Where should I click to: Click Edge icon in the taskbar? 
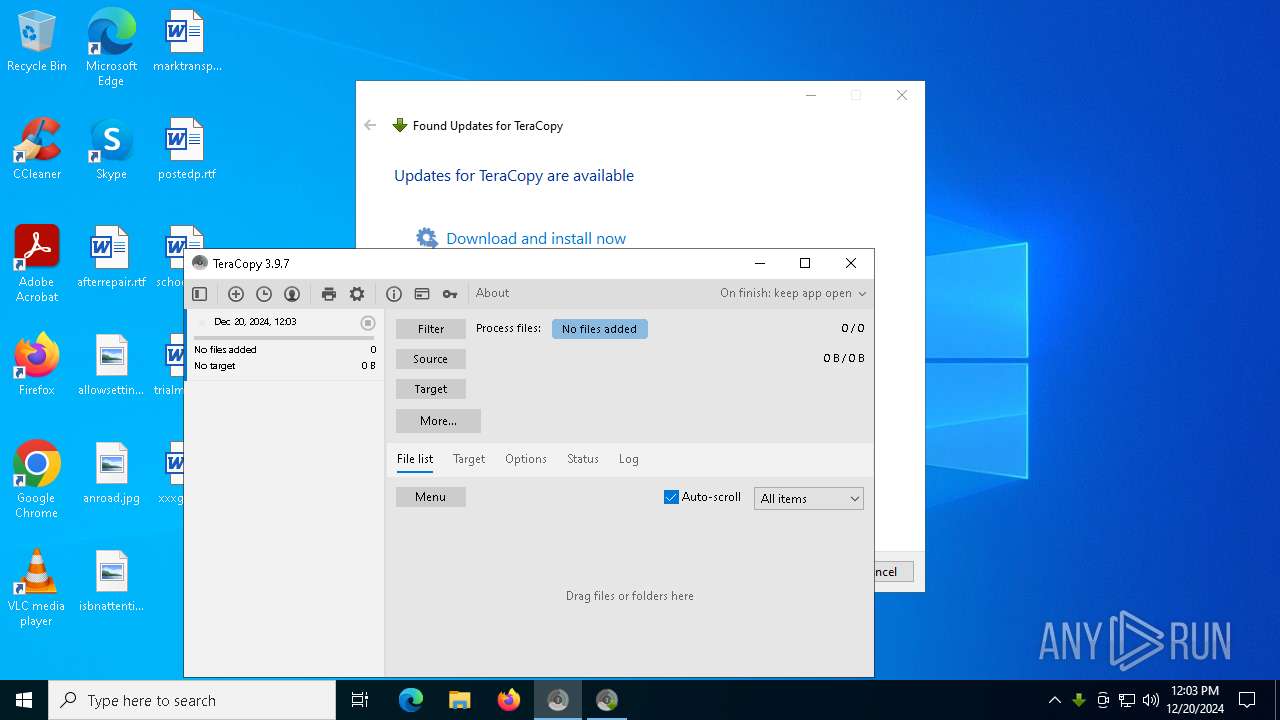[411, 700]
